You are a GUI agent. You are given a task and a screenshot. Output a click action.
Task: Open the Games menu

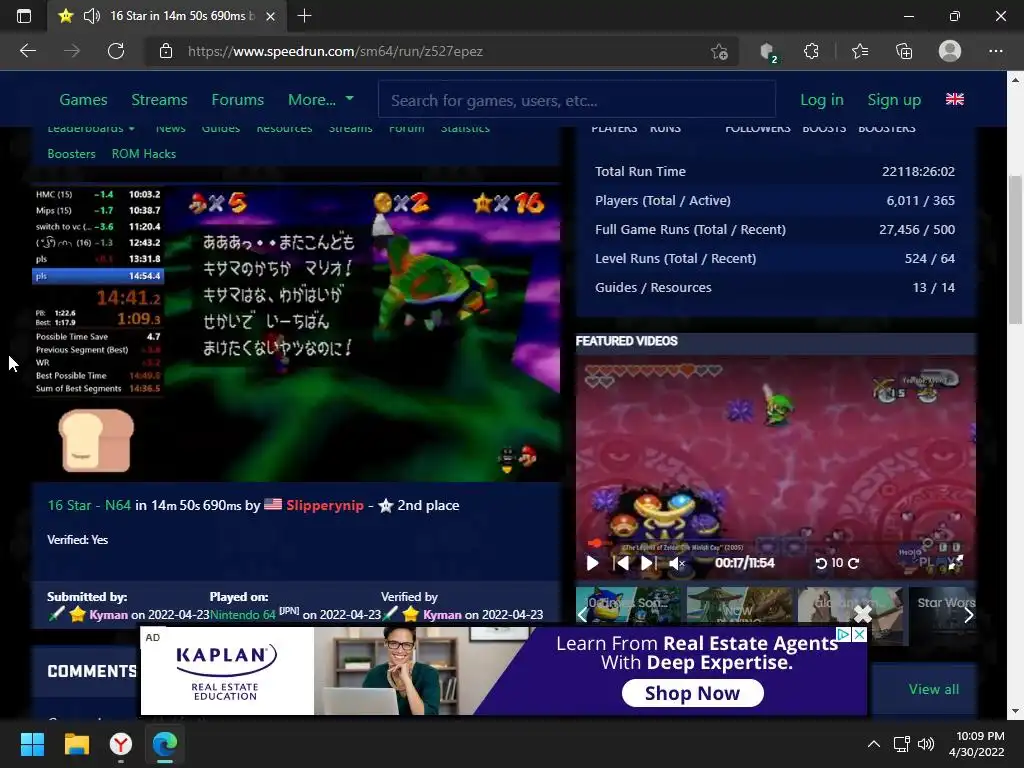(84, 100)
